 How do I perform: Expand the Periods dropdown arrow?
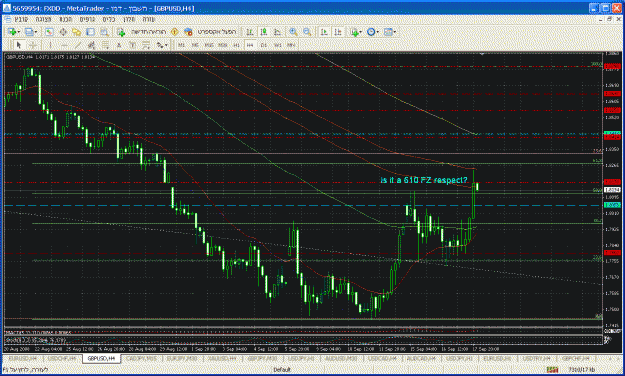pos(378,32)
